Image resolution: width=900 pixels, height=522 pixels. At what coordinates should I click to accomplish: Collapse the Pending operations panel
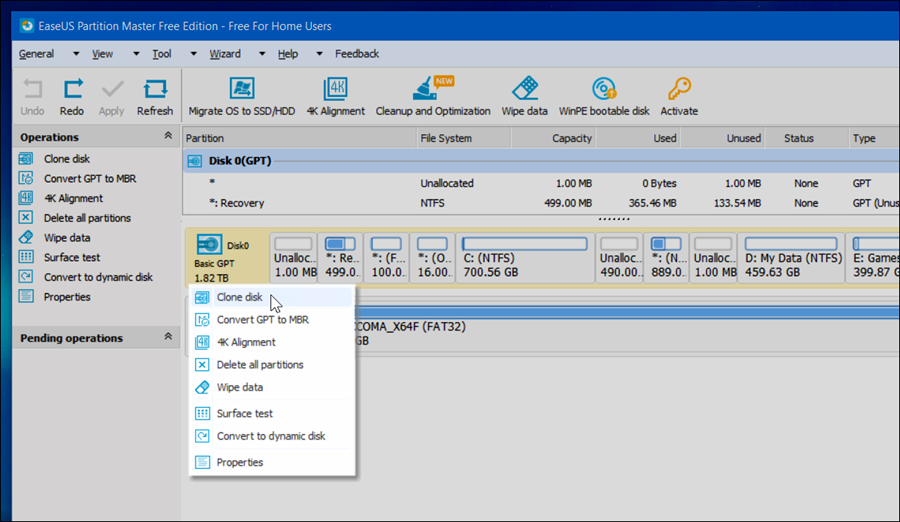(x=168, y=338)
